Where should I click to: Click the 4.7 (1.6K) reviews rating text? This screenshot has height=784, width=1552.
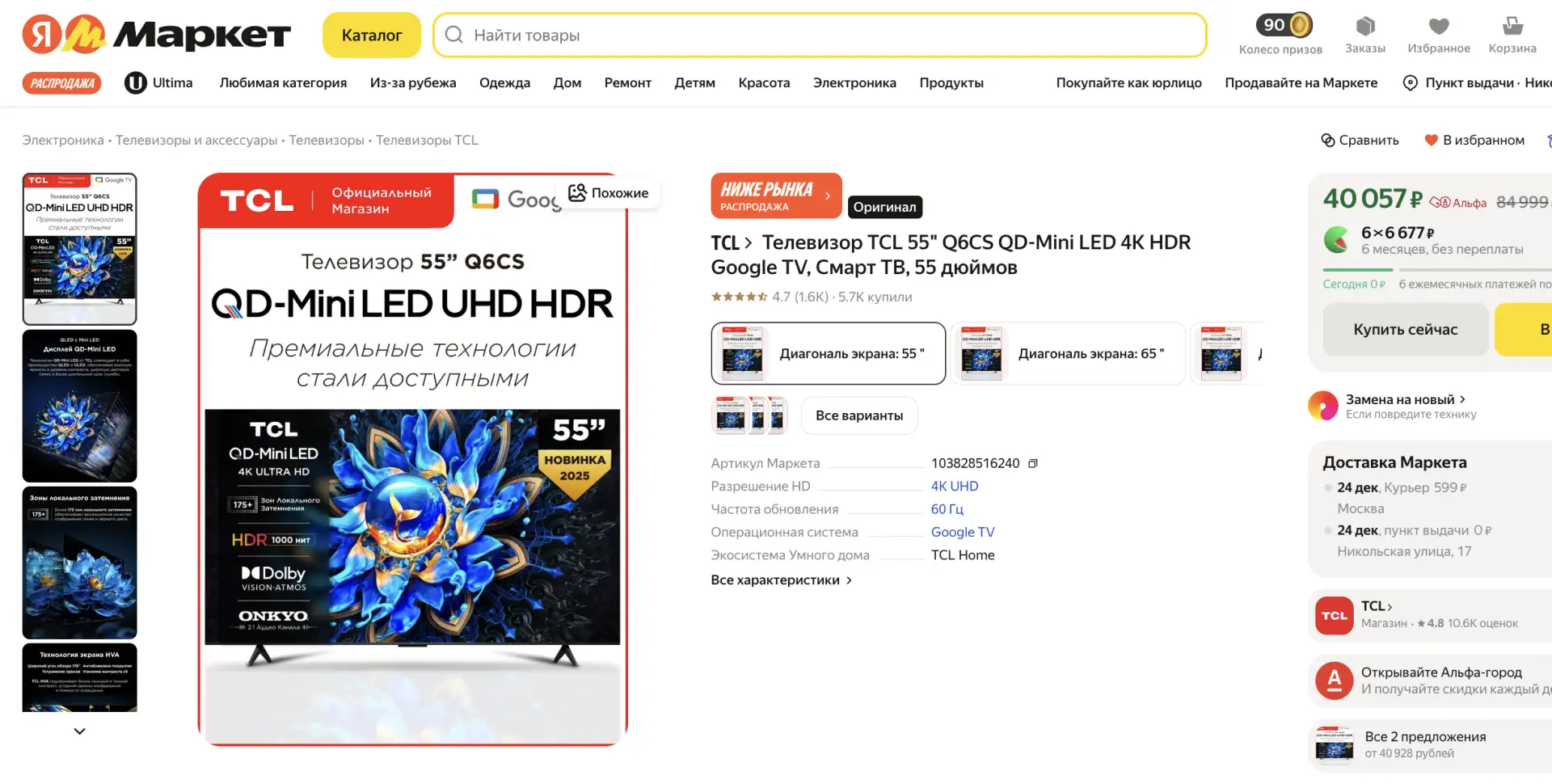pyautogui.click(x=800, y=297)
